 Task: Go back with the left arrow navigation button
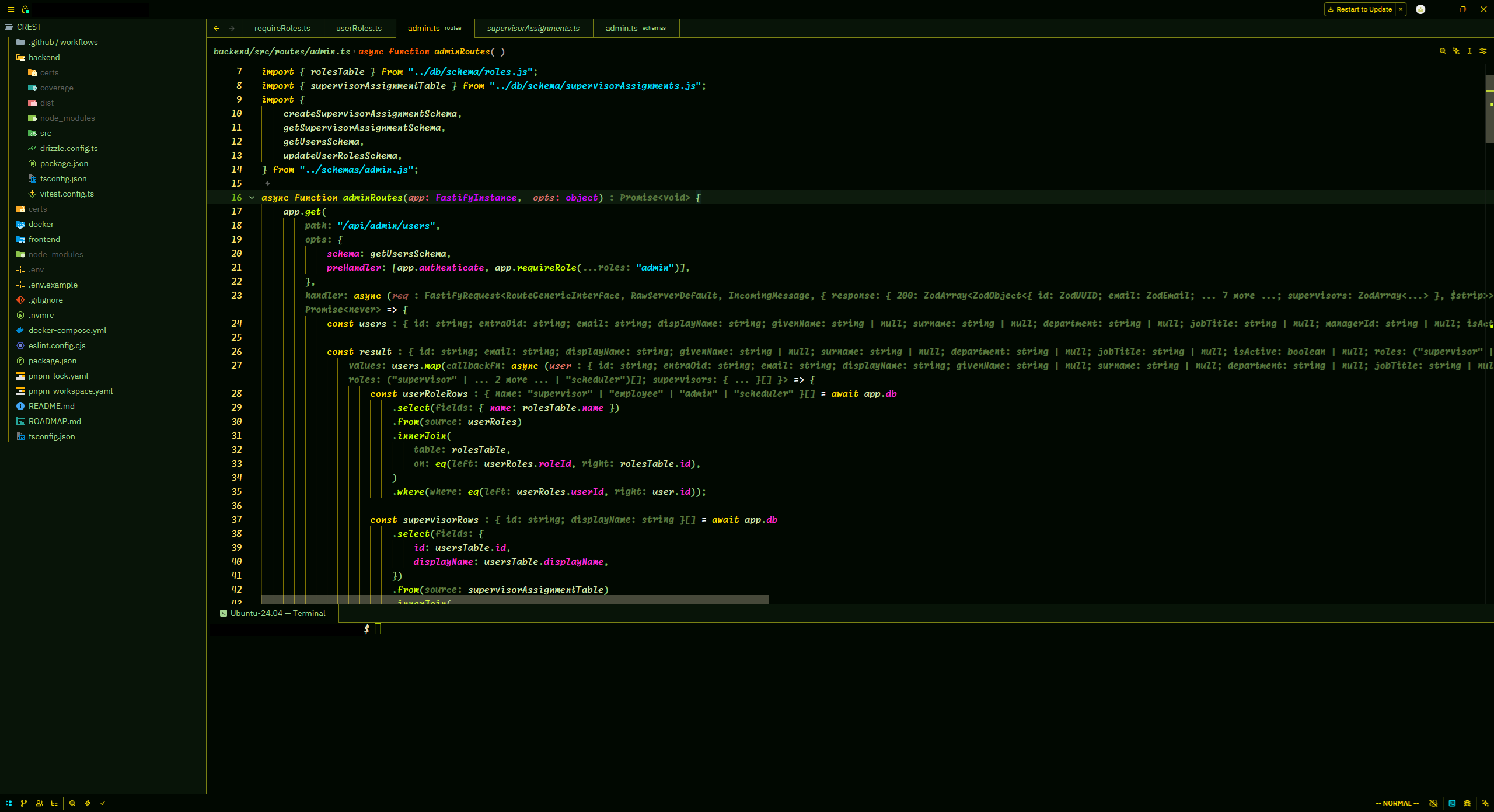(x=217, y=28)
